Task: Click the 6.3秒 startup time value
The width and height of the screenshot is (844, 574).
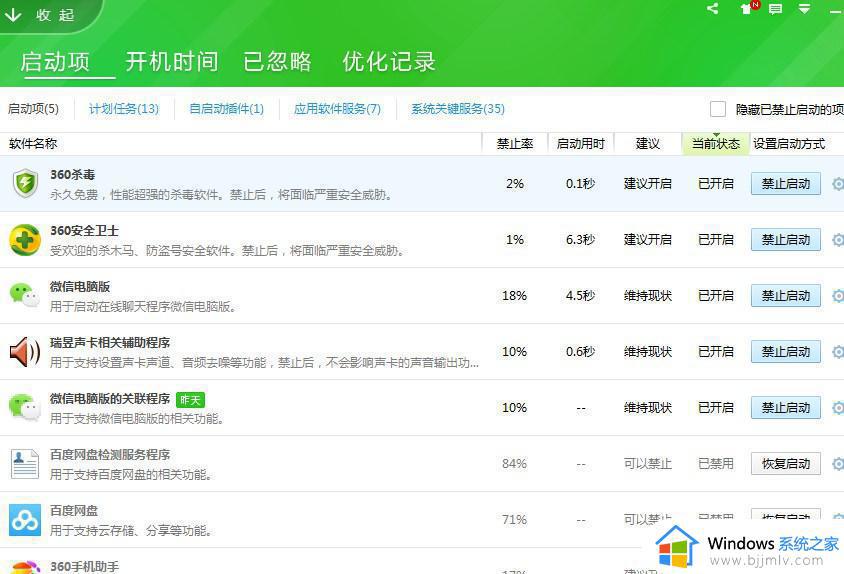Action: tap(580, 240)
